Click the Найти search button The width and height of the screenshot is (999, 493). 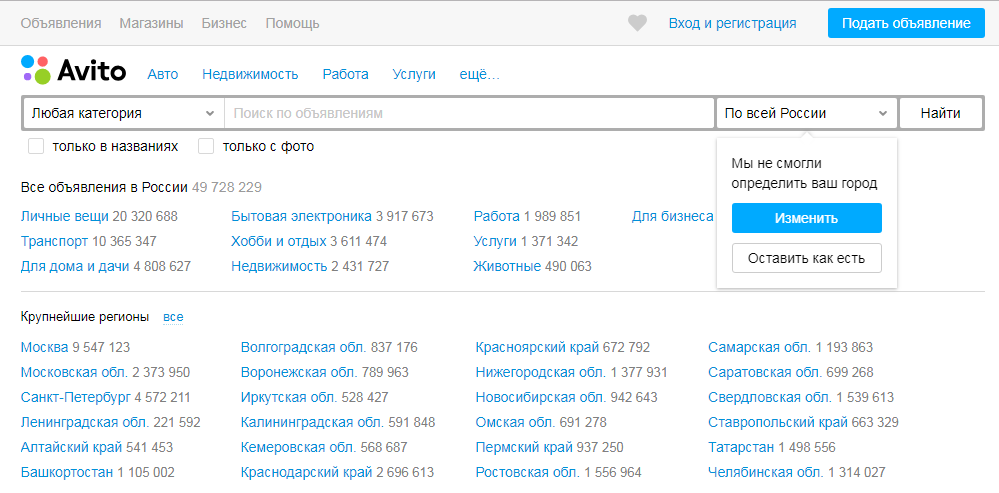coord(940,113)
